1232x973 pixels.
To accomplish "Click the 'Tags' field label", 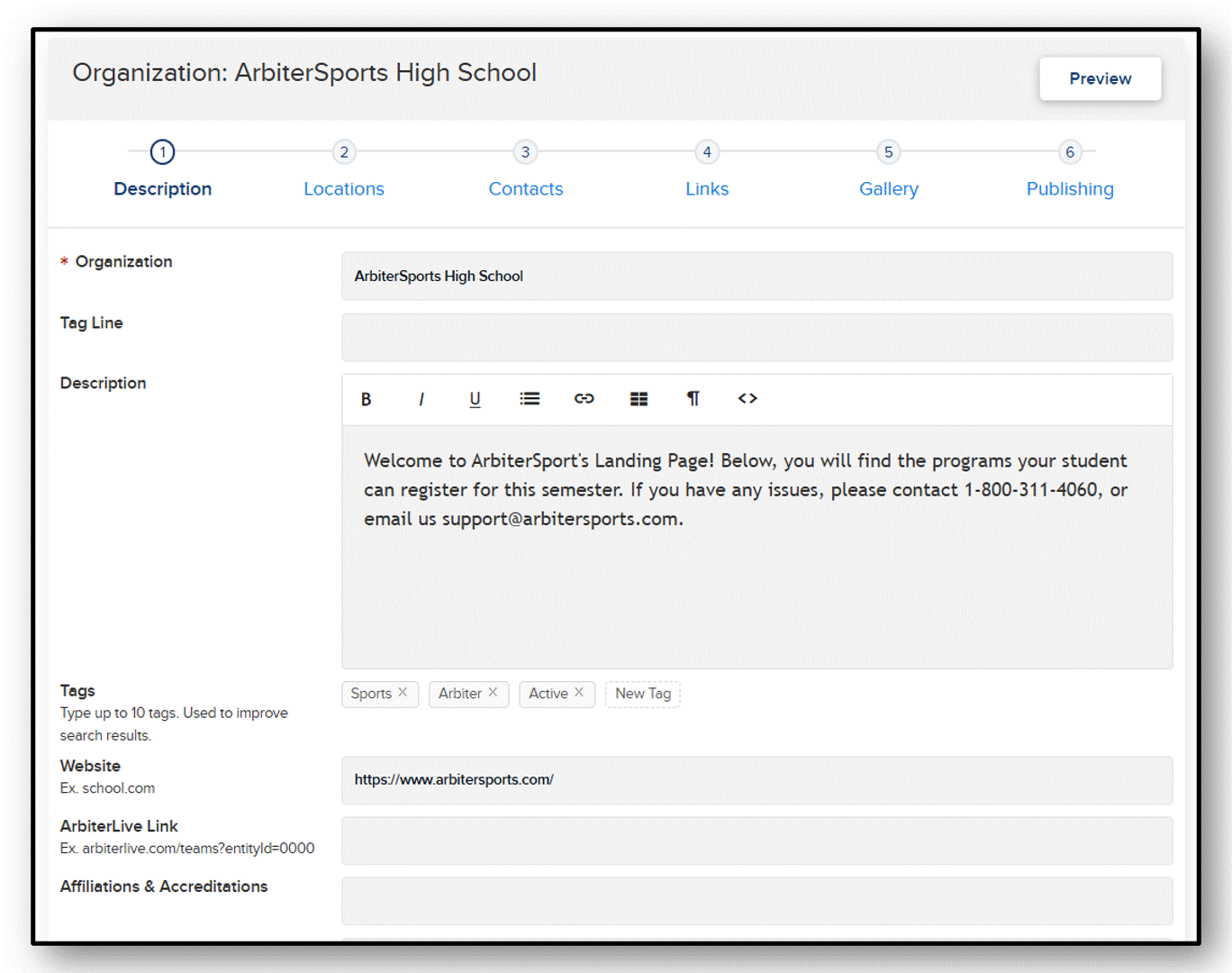I will 77,691.
